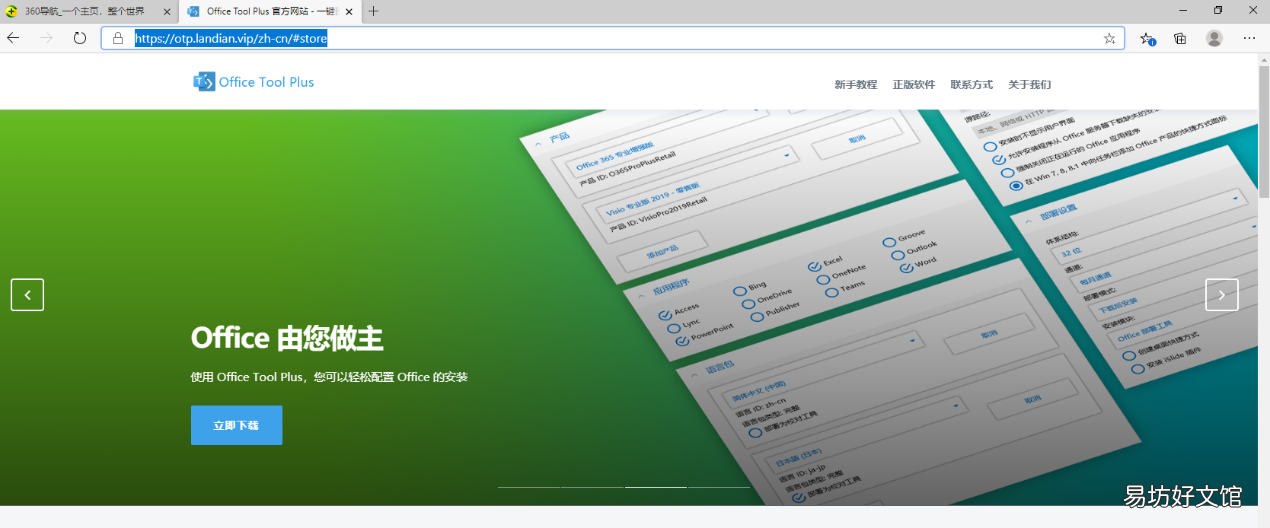Open the browser settings and more menu
Screen dimensions: 1270x528
(1249, 38)
